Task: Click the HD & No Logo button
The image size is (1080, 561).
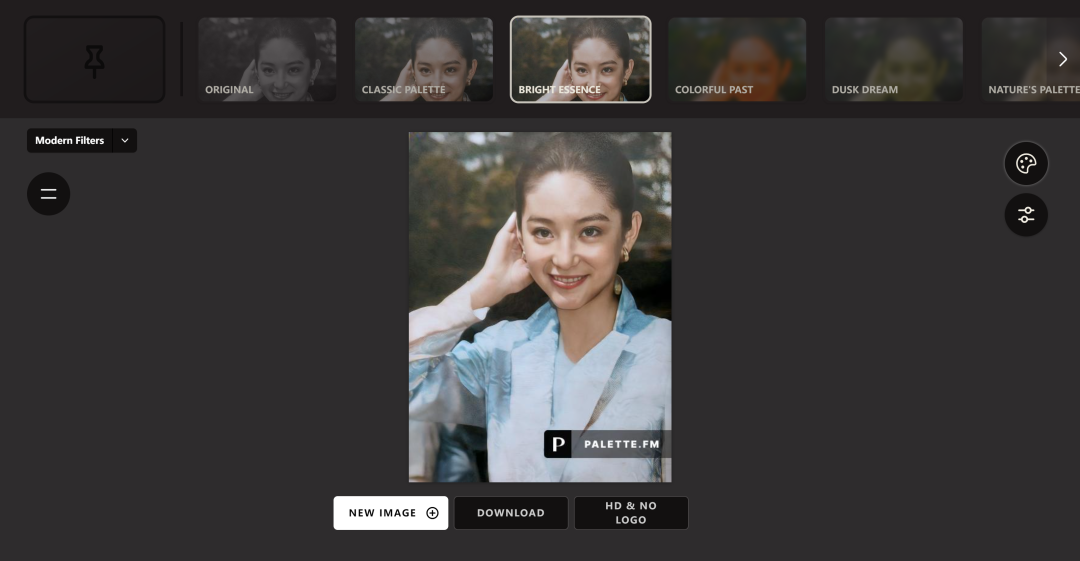Action: pos(631,513)
